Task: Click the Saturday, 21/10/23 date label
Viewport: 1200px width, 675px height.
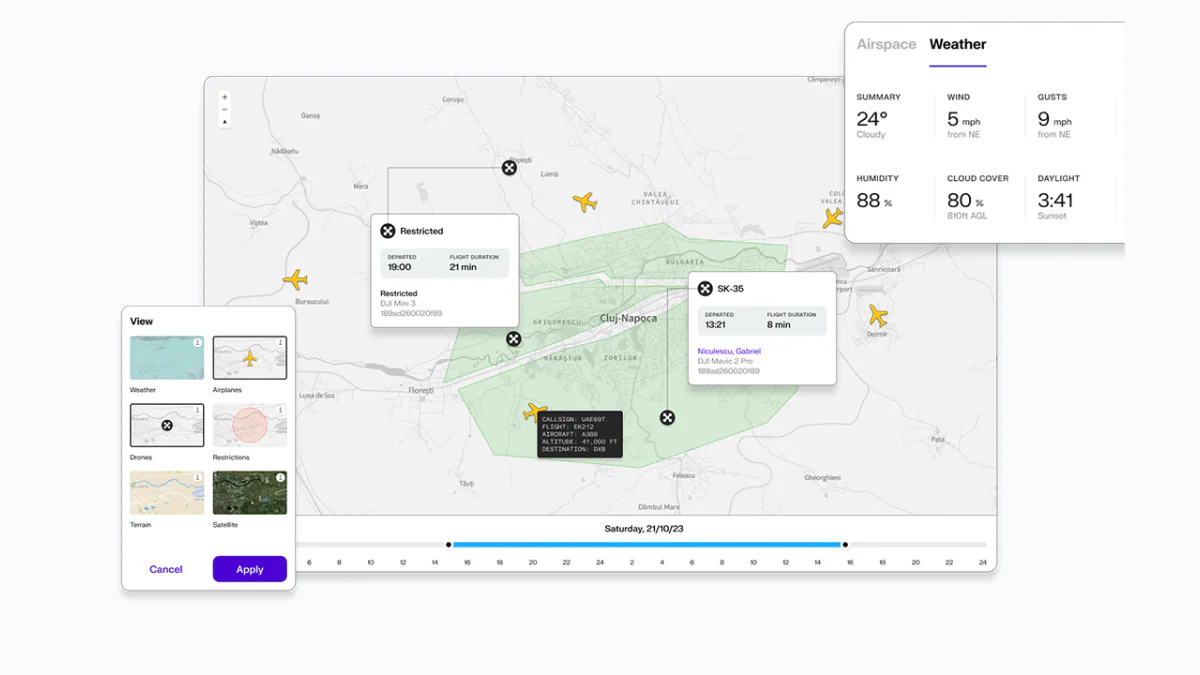Action: click(x=644, y=528)
